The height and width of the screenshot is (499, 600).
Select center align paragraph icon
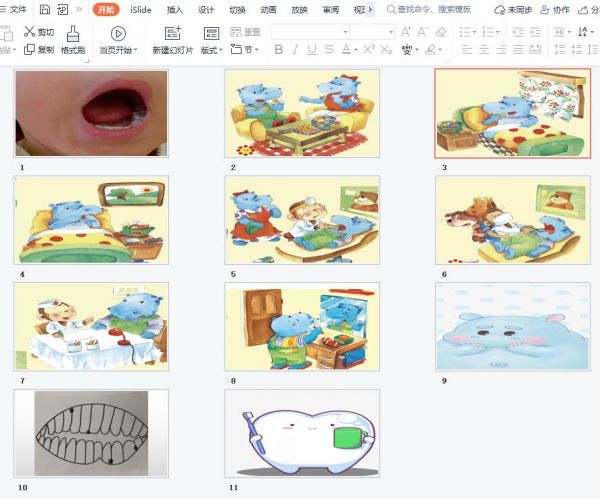(x=484, y=49)
